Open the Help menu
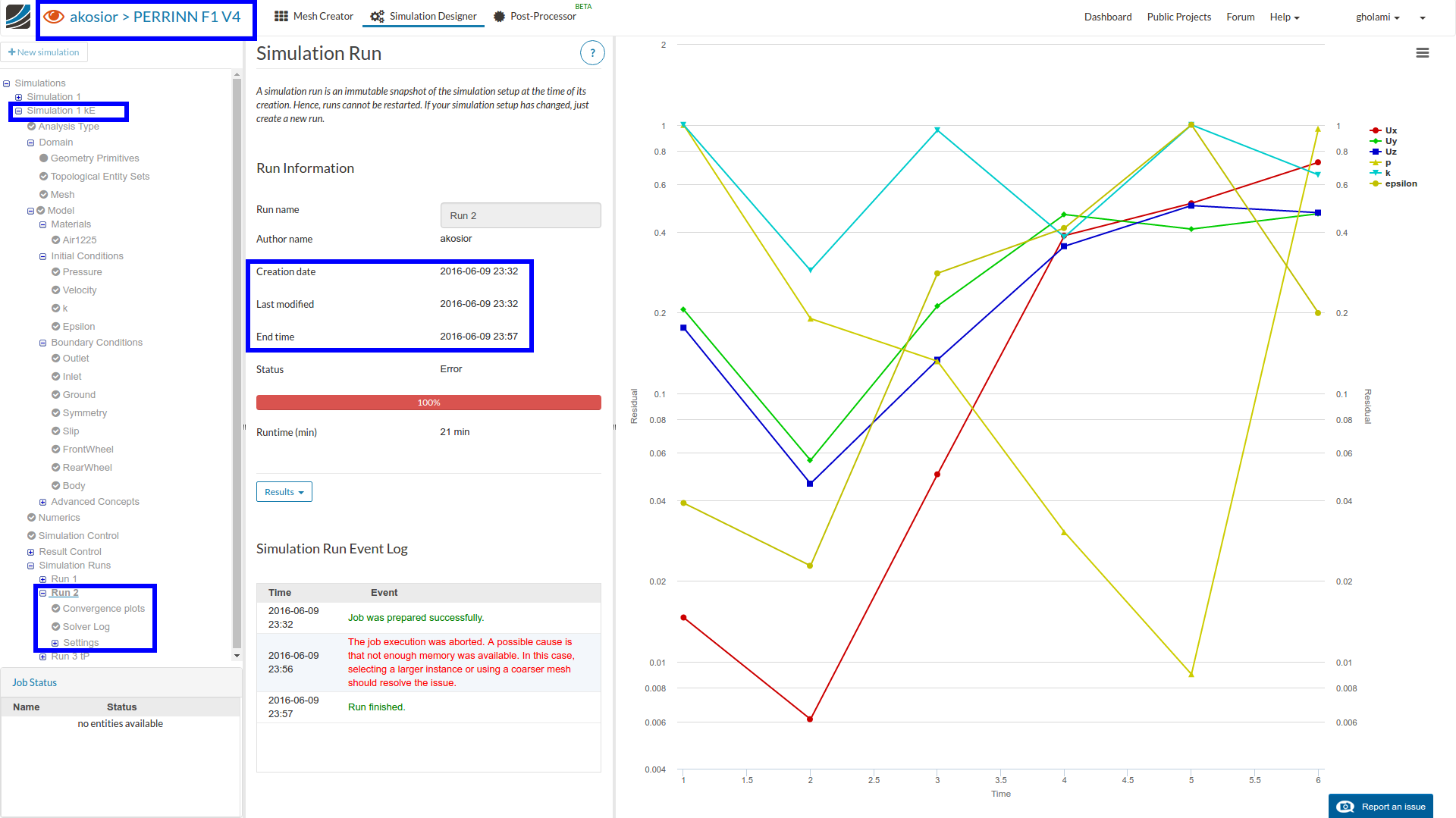This screenshot has height=818, width=1456. [1284, 17]
